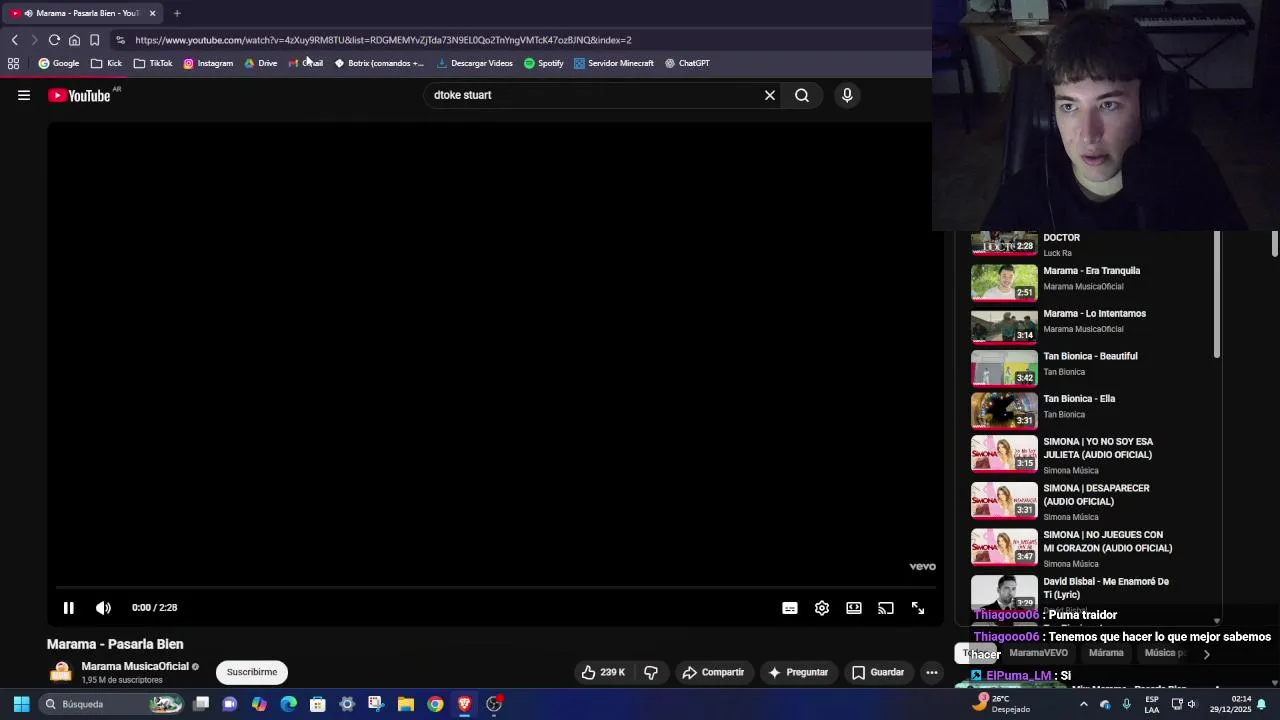Click the URL address bar
The height and width of the screenshot is (720, 1280).
pyautogui.click(x=520, y=40)
